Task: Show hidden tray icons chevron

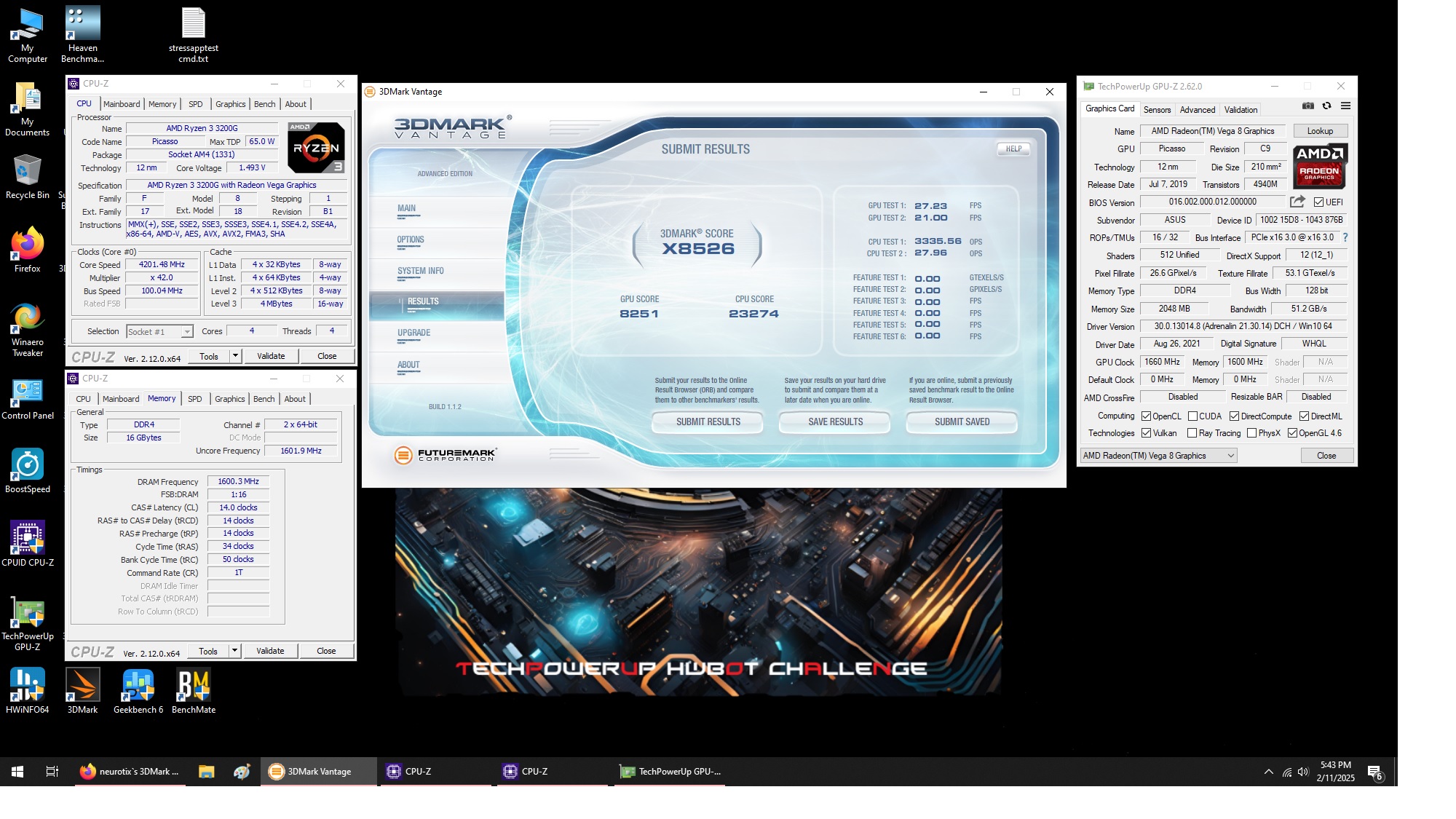Action: 1268,772
